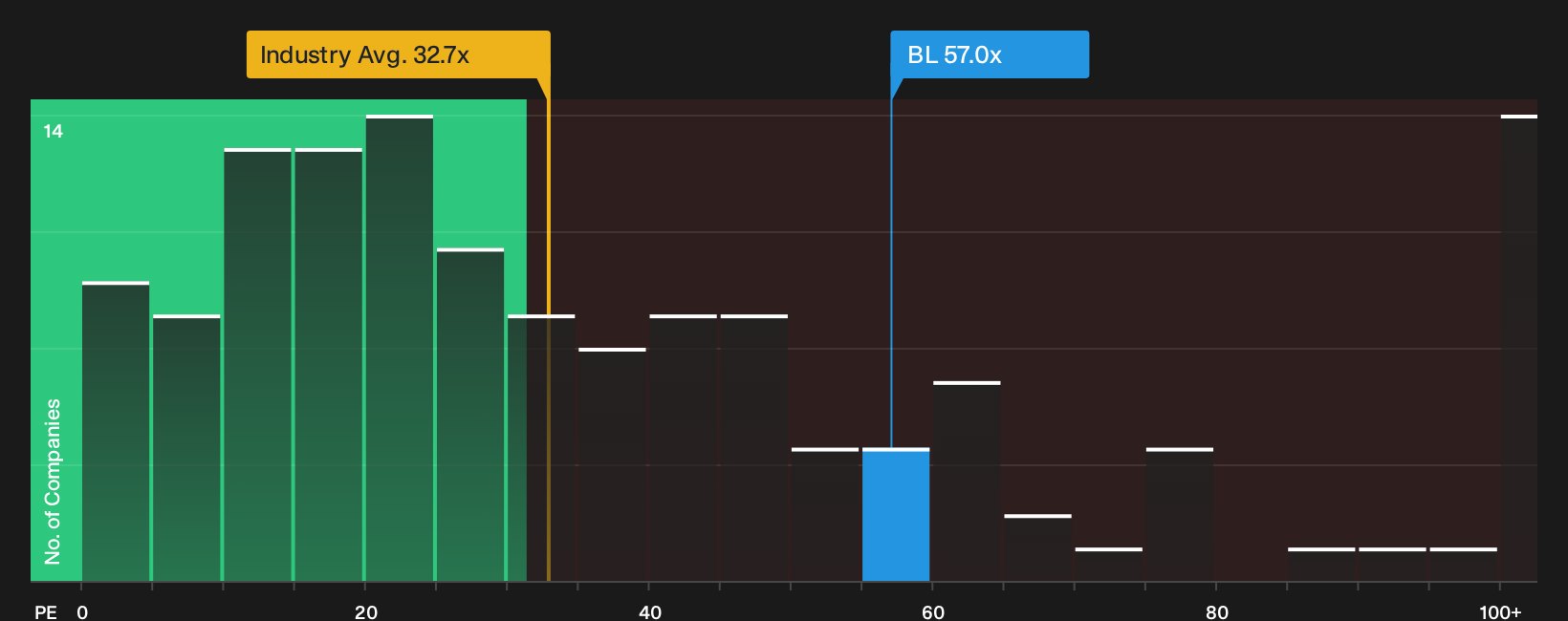Click the 100+ PE bar at far right
1568x621 pixels.
[1519, 349]
